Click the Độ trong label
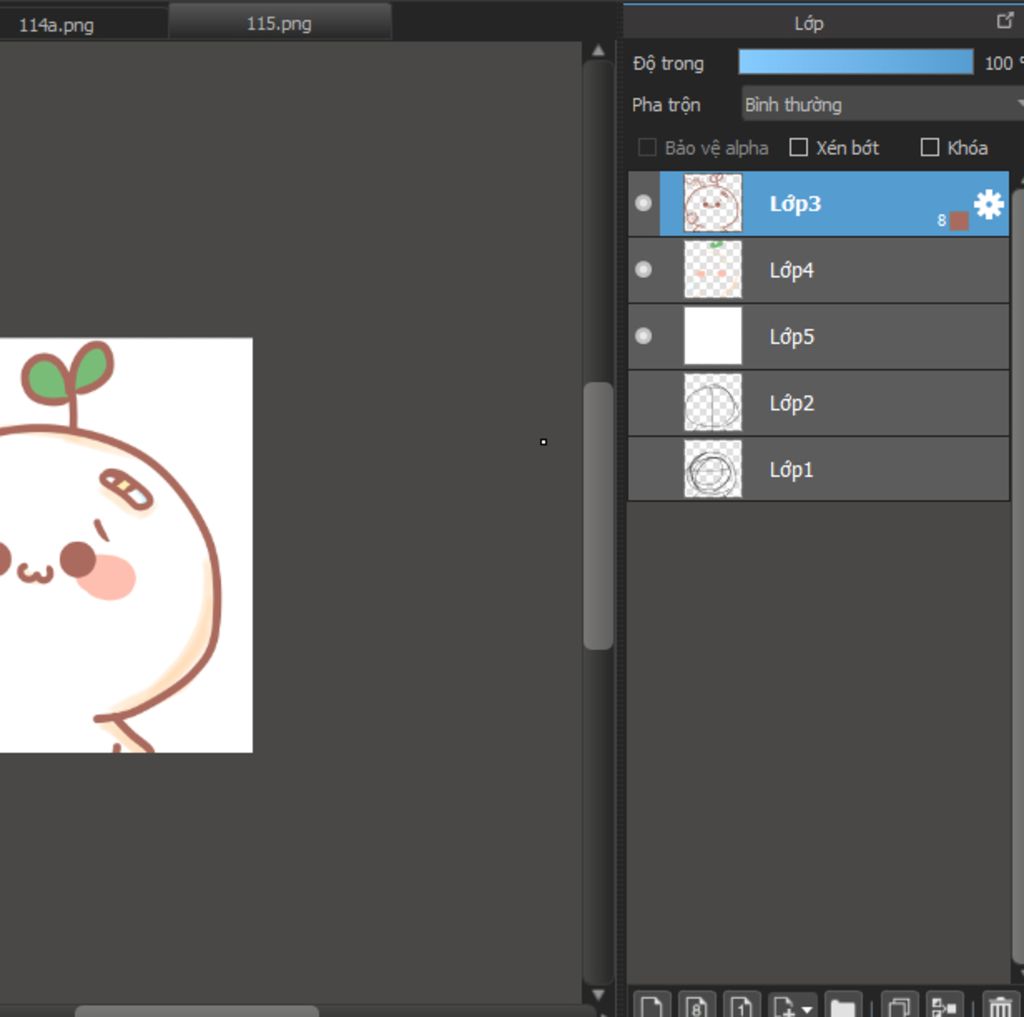 pos(668,63)
